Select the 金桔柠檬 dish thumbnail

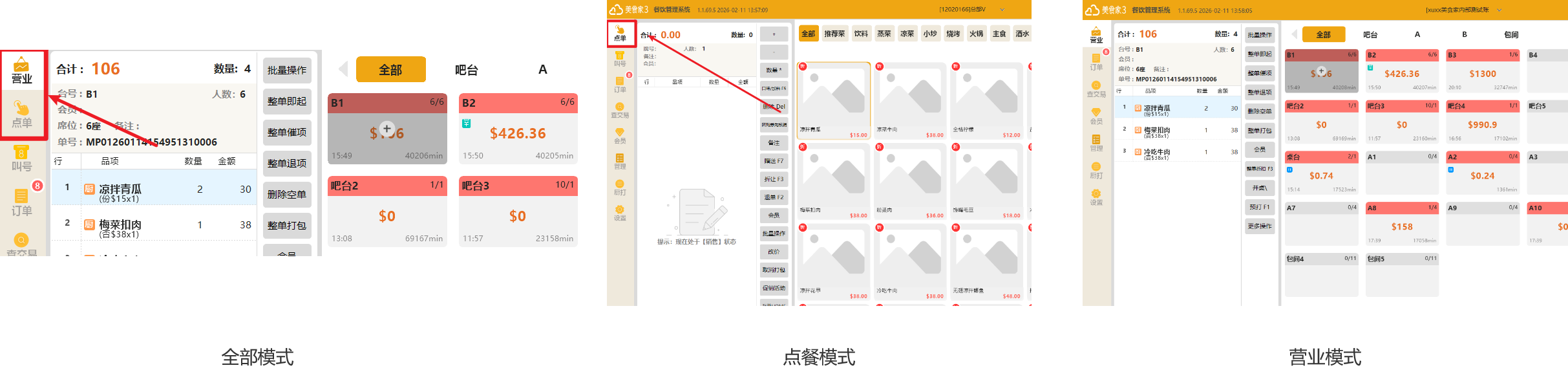pos(986,101)
